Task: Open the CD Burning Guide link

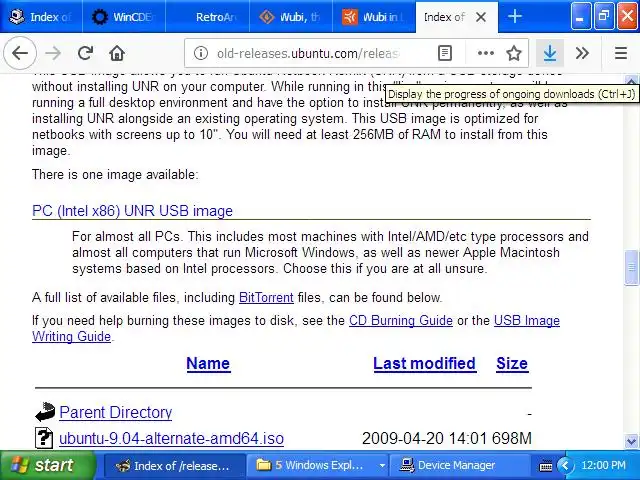Action: pos(401,321)
